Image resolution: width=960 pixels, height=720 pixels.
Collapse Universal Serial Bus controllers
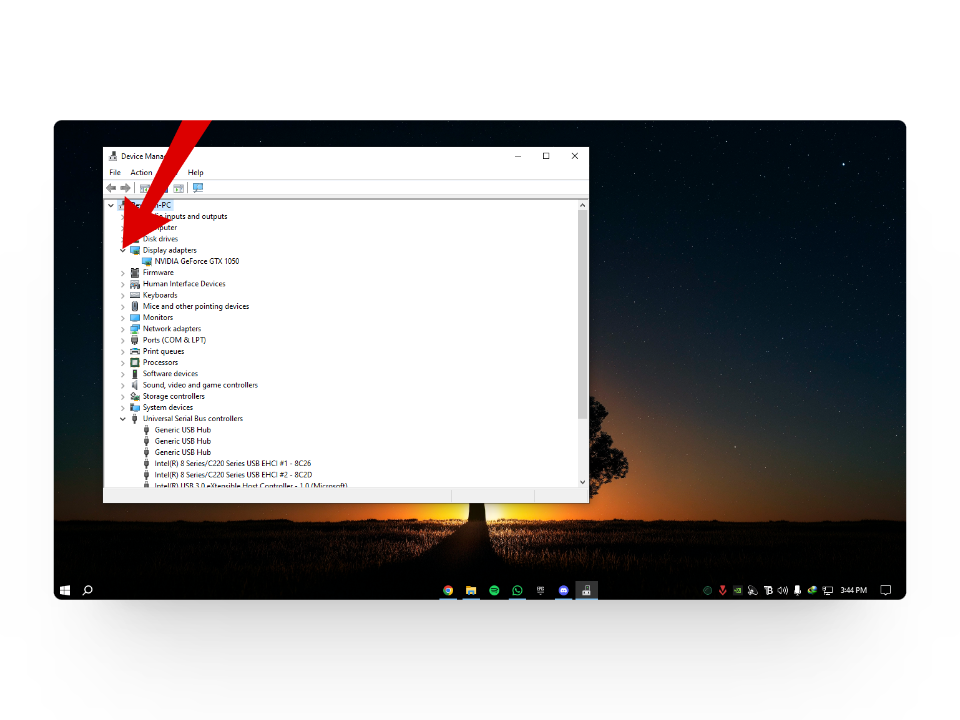[x=123, y=419]
